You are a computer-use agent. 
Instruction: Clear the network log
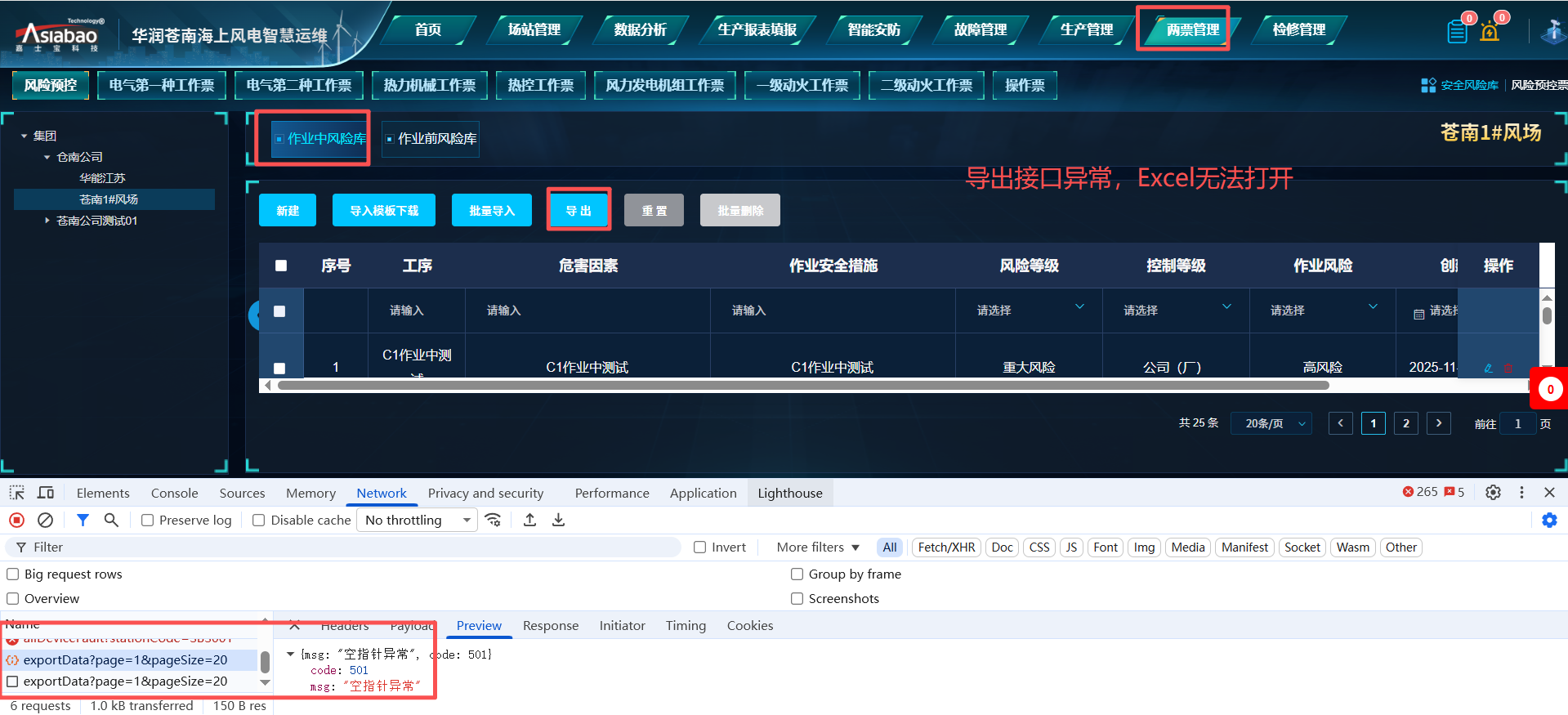(x=46, y=520)
